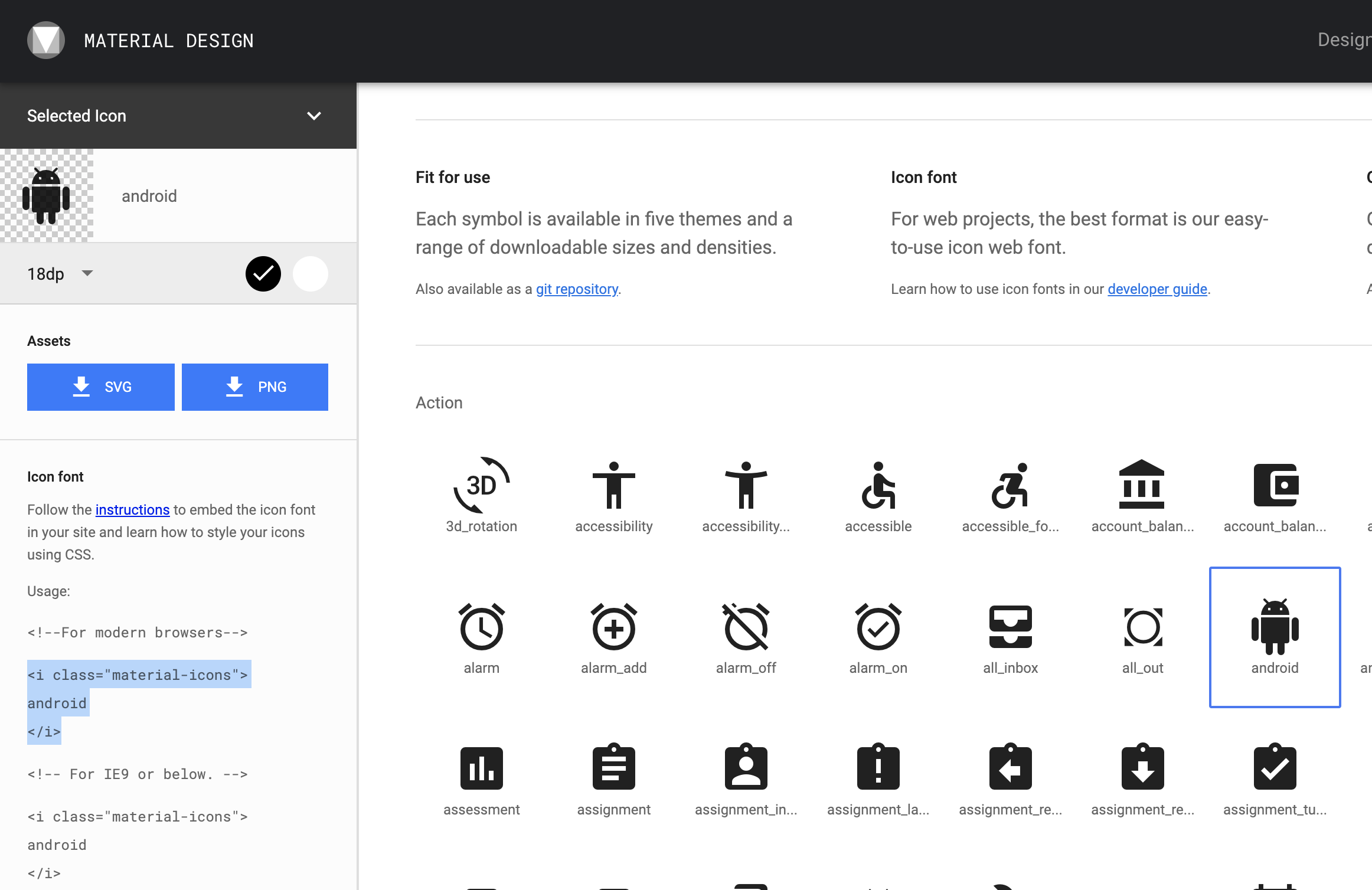Open the 18dp size dropdown
Viewport: 1372px width, 890px height.
point(60,274)
